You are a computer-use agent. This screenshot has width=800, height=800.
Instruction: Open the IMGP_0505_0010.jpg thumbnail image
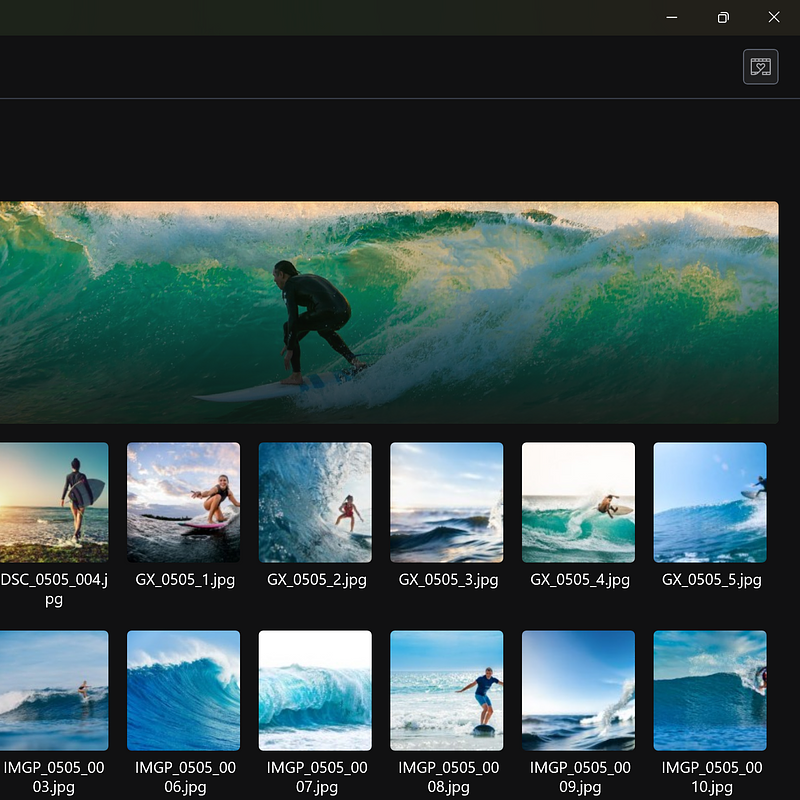(x=710, y=690)
